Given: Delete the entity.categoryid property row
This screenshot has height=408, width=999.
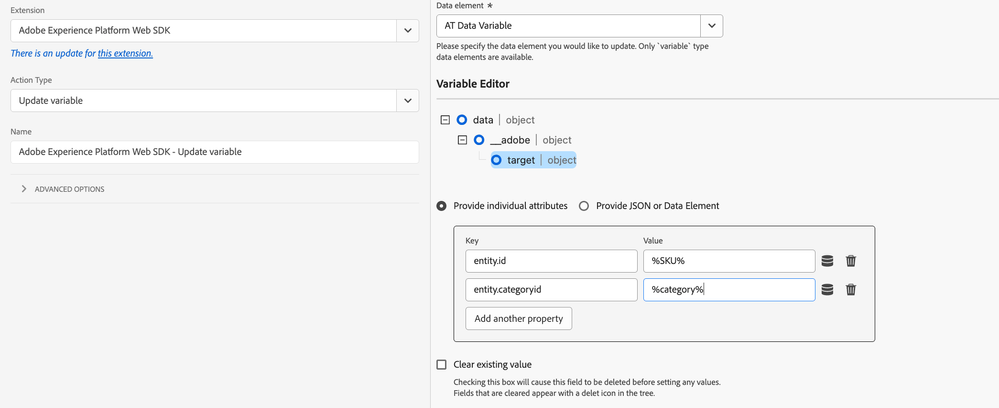Looking at the screenshot, I should pos(851,290).
